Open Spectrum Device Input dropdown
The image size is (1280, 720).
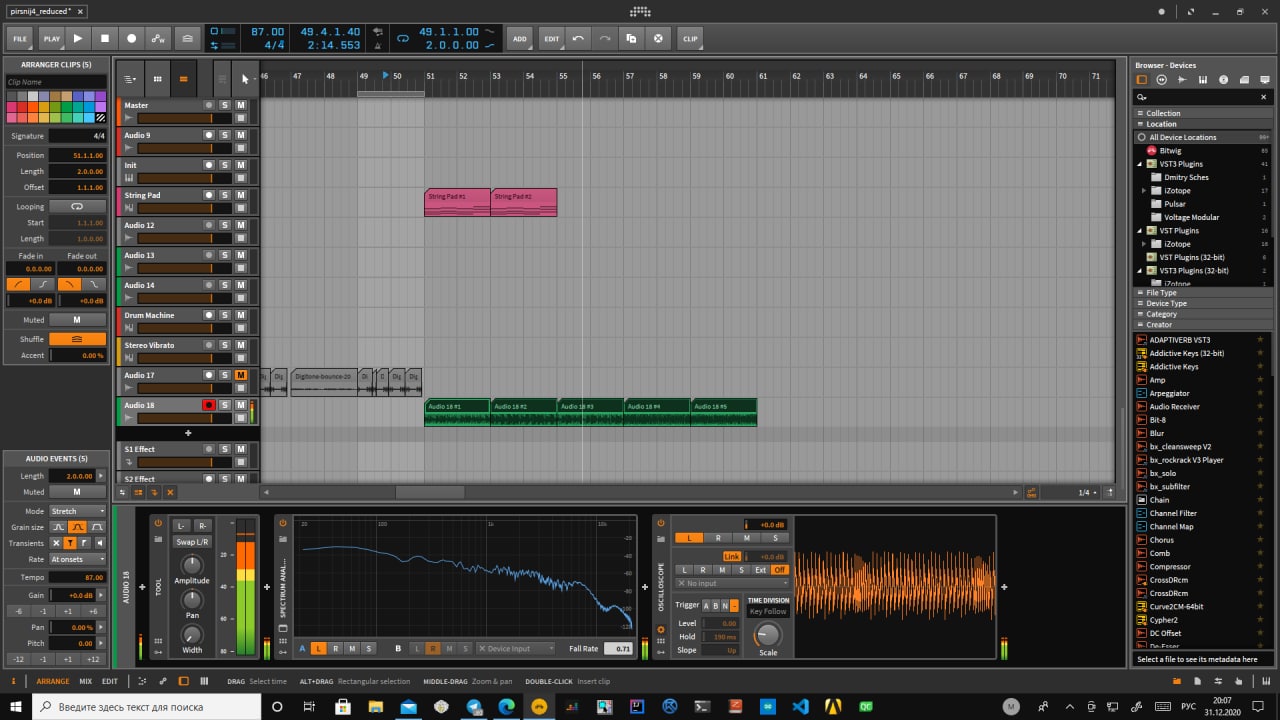515,648
